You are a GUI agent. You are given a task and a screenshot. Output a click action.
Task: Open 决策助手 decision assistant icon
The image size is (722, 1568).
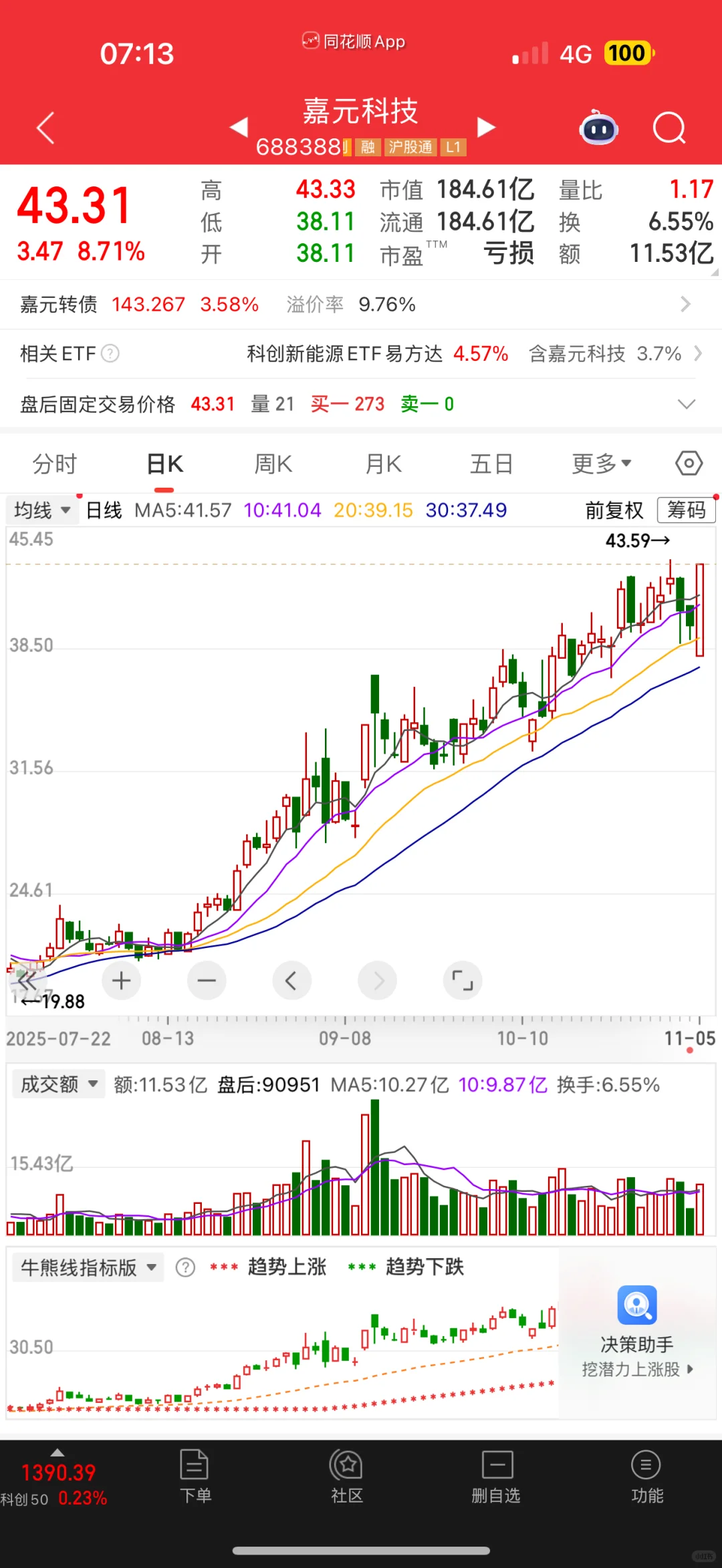[637, 1305]
